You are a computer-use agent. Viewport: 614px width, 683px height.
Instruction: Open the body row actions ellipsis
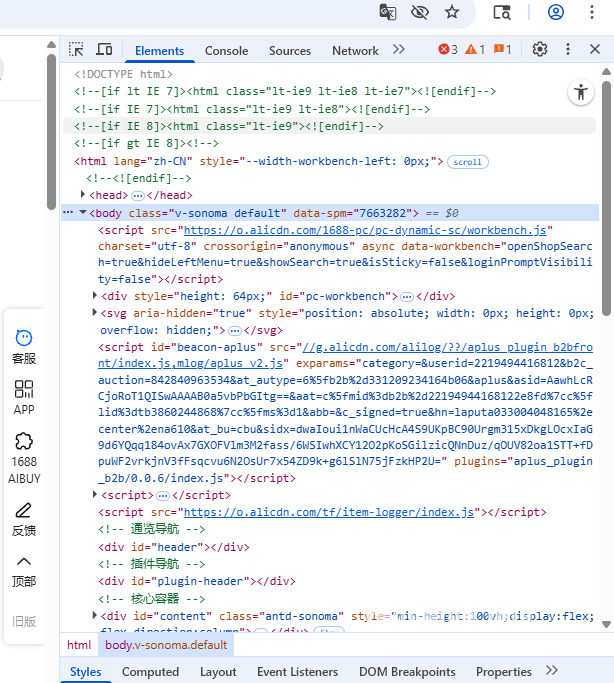[67, 213]
